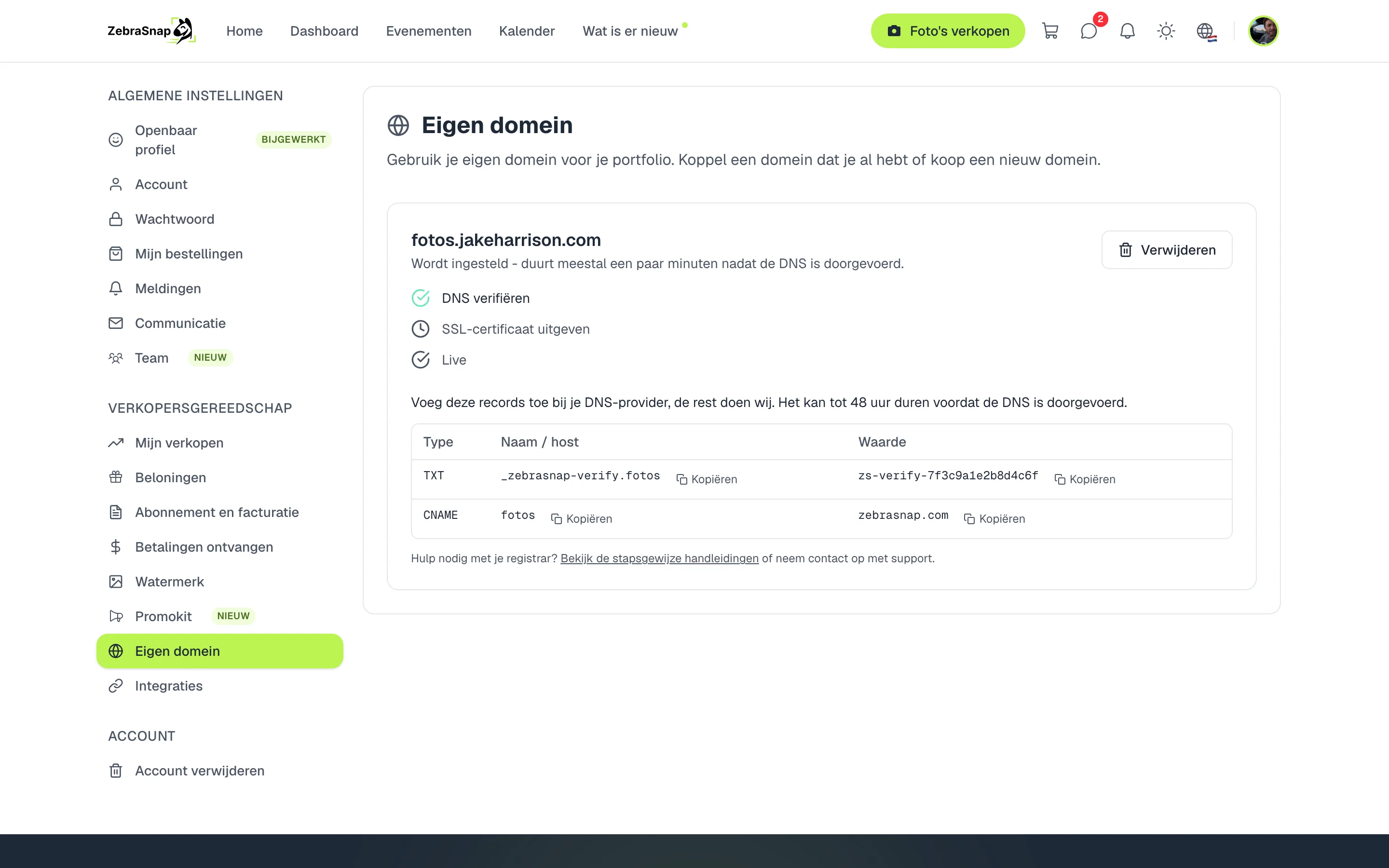Open the user profile avatar menu

tap(1263, 31)
